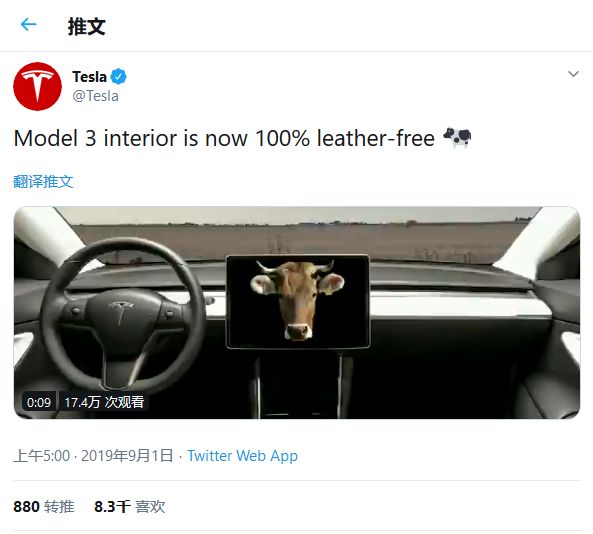The height and width of the screenshot is (534, 593).
Task: View the 8.3千 喜欢 likes list
Action: 130,506
